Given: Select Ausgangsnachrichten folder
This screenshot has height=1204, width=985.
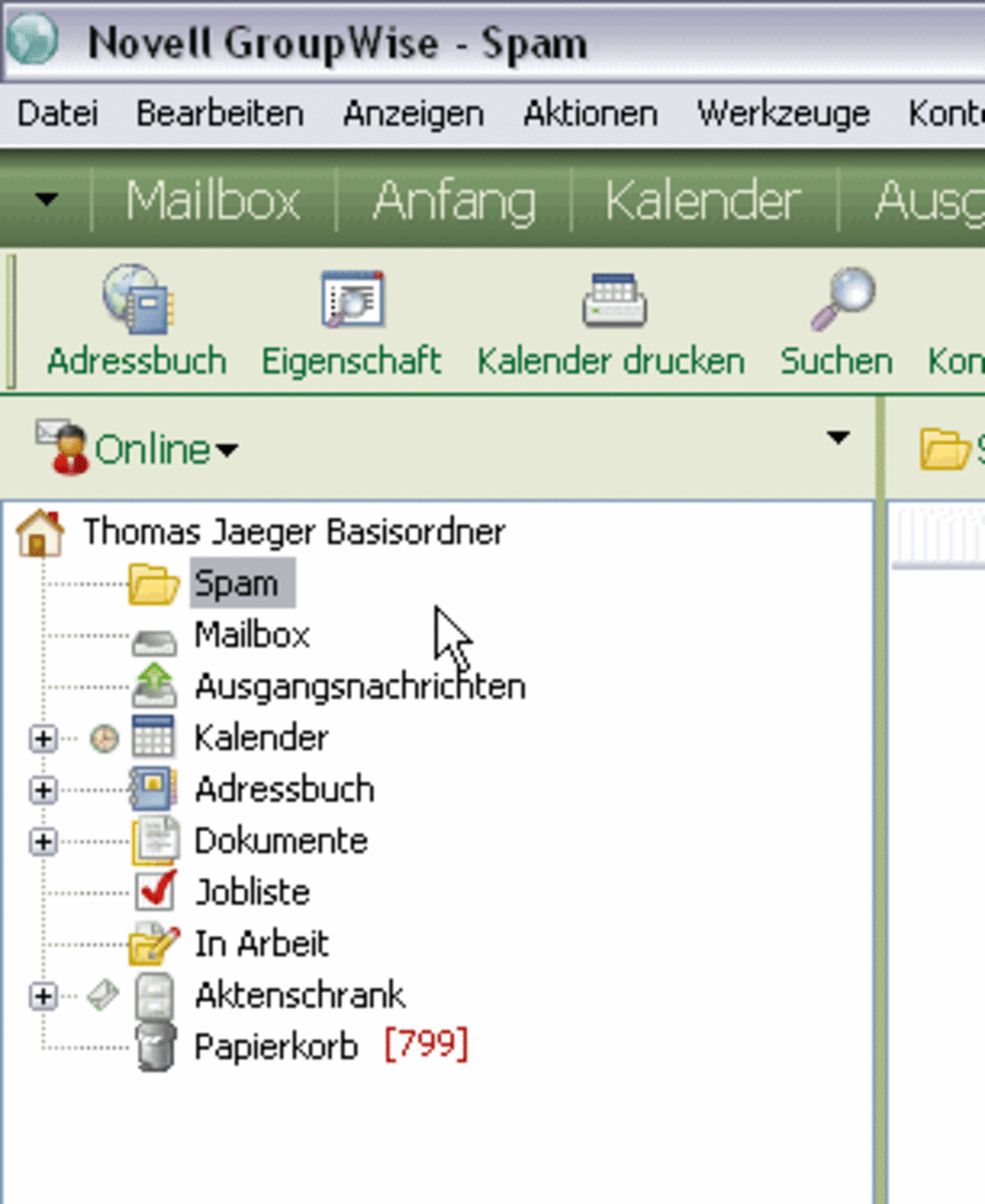Looking at the screenshot, I should pyautogui.click(x=360, y=686).
